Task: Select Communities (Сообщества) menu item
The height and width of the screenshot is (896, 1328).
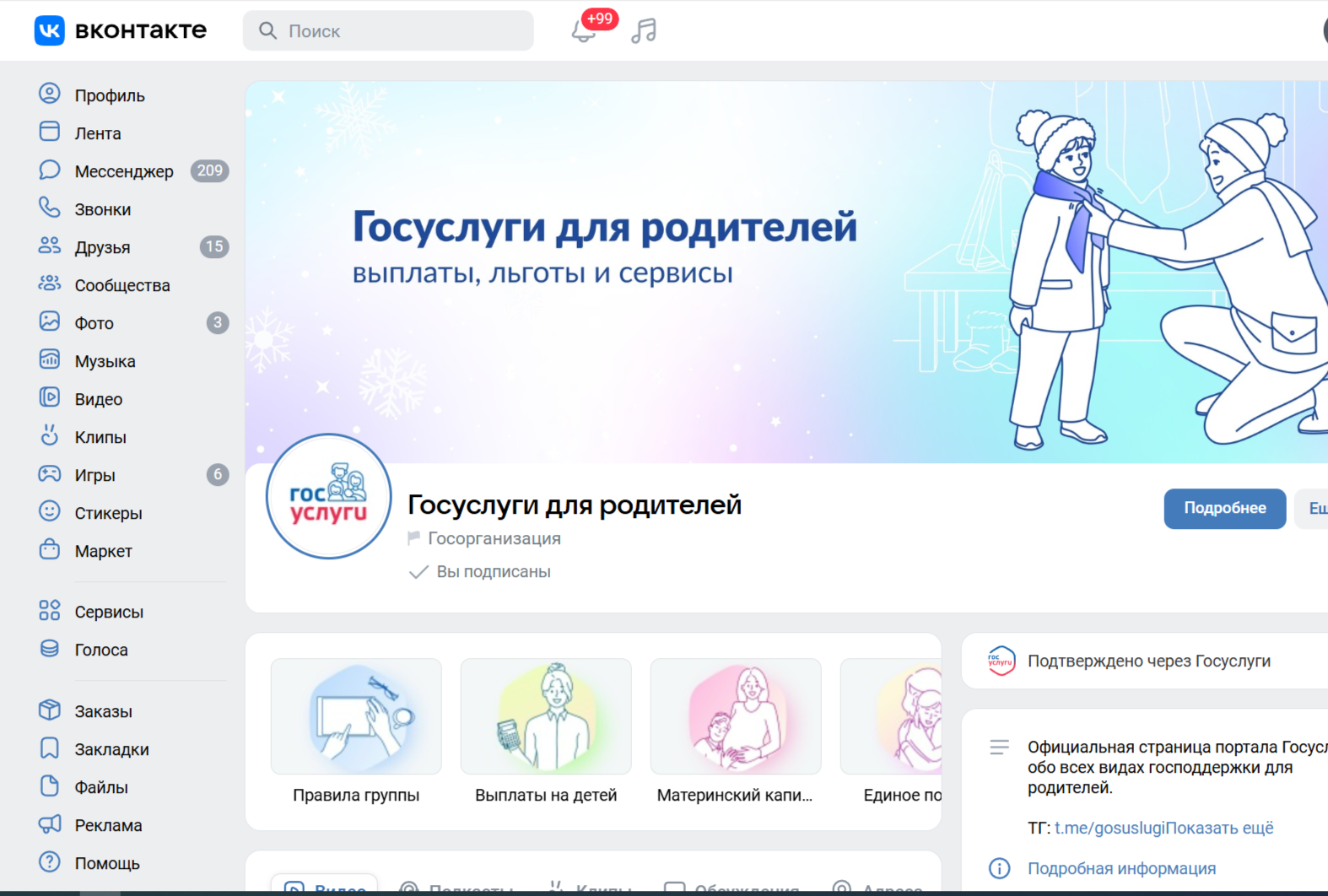Action: point(121,285)
